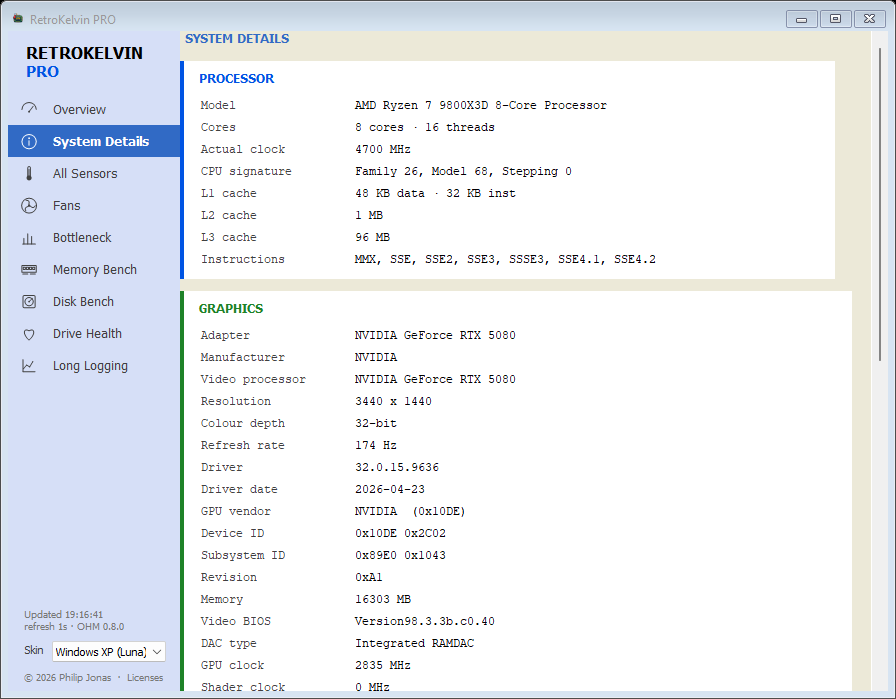Click the 'CPU signature' label

coord(246,171)
